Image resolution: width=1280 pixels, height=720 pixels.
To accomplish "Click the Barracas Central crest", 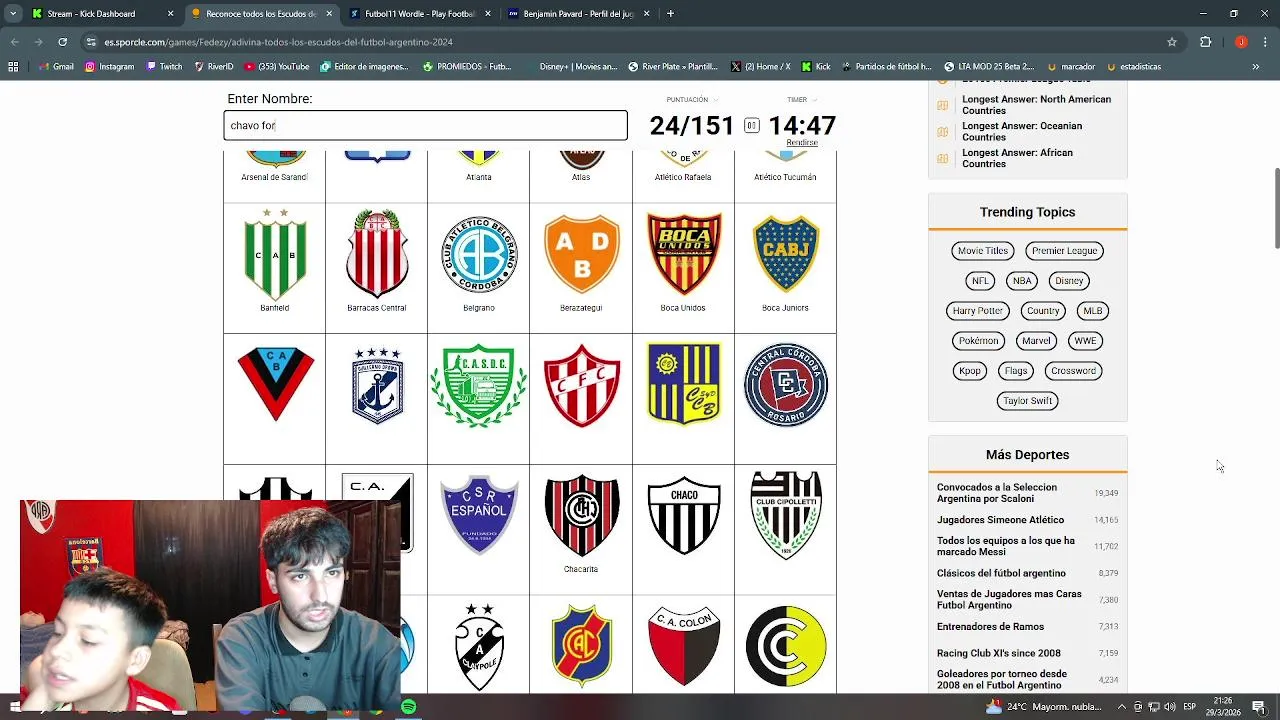I will coord(377,254).
